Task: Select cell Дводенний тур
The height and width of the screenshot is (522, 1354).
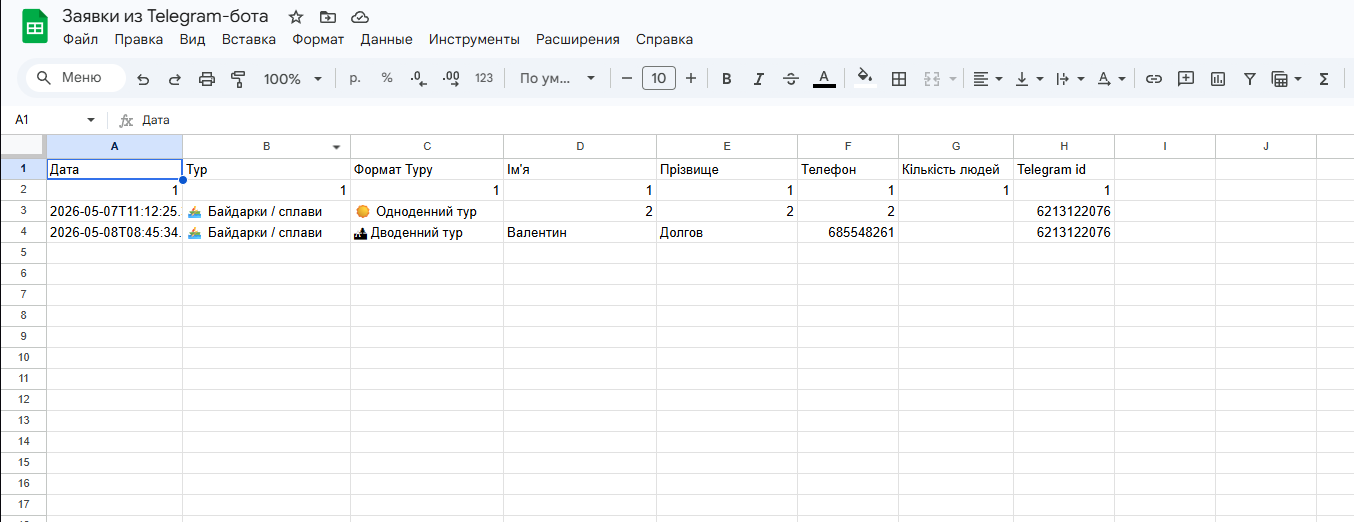Action: pyautogui.click(x=427, y=232)
